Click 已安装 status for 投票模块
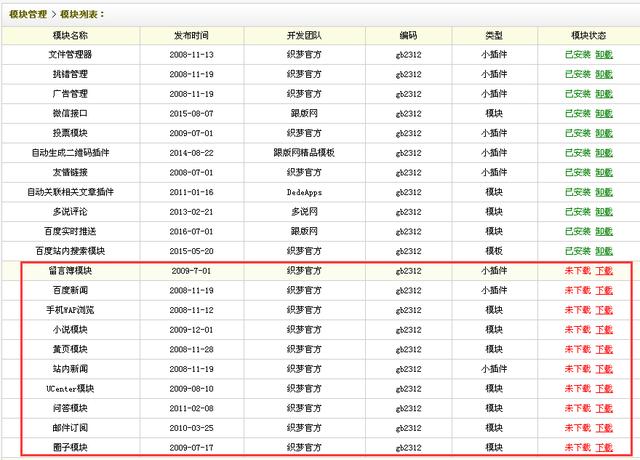The width and height of the screenshot is (640, 460). [x=578, y=132]
